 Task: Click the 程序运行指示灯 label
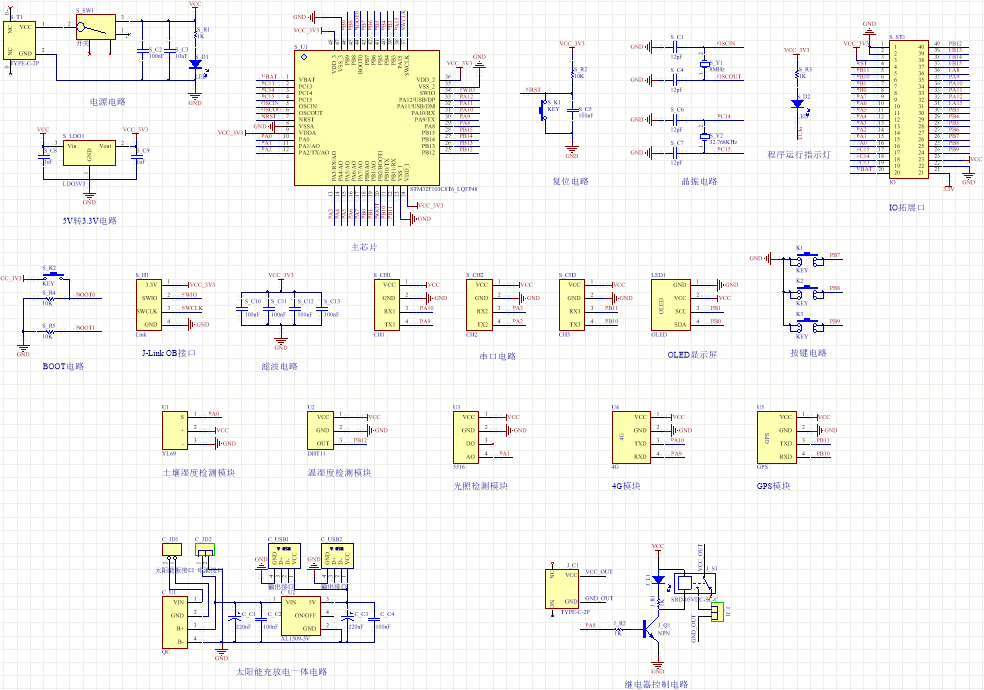coord(799,154)
